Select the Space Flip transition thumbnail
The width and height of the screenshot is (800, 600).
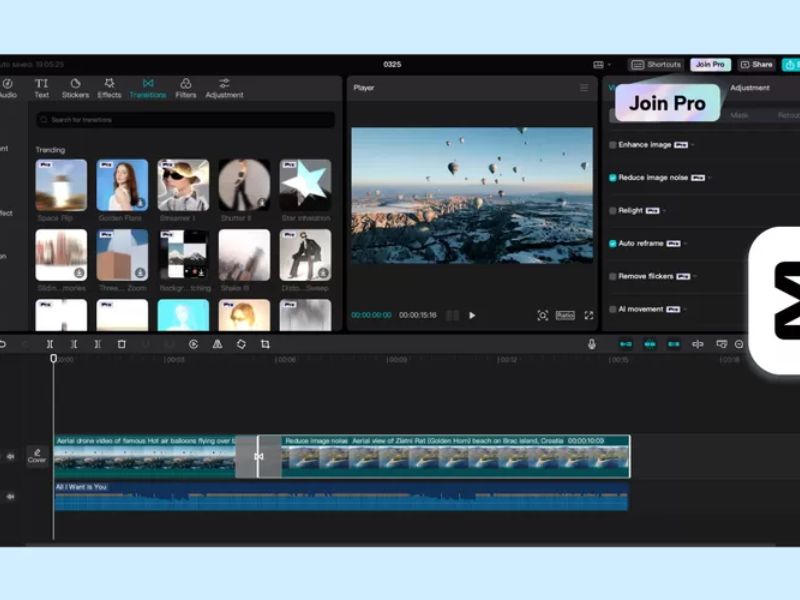(61, 185)
